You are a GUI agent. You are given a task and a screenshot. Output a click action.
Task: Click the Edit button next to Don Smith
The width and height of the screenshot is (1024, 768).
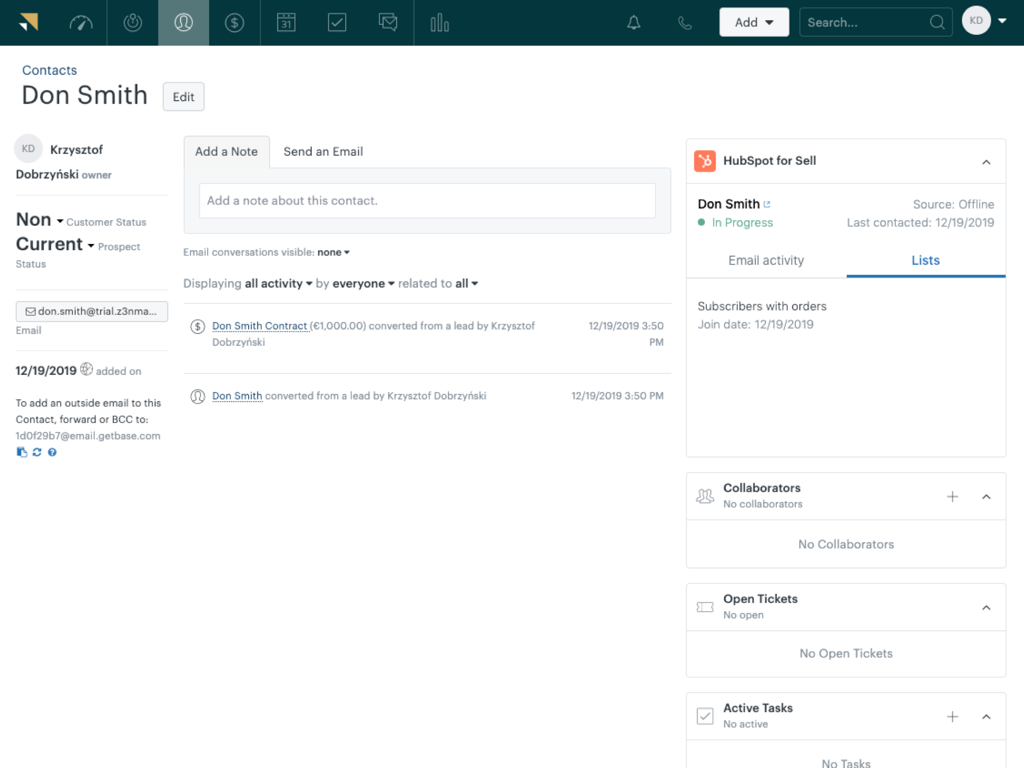coord(183,96)
